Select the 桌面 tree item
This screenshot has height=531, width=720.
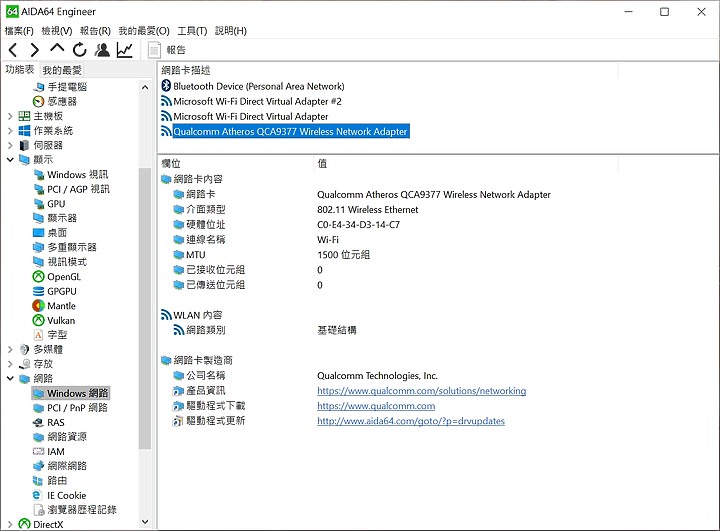(x=50, y=233)
